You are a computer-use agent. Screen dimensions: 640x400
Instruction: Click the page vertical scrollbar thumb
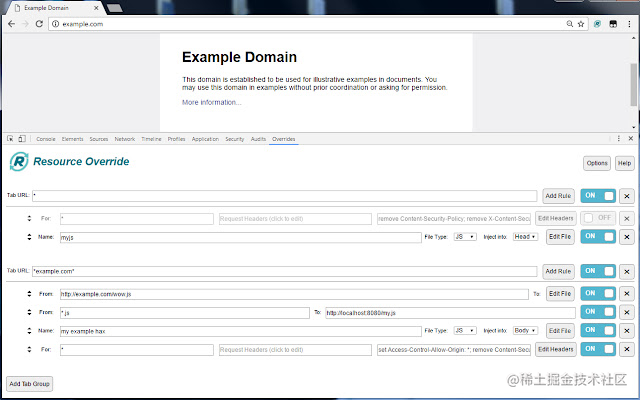[x=633, y=84]
